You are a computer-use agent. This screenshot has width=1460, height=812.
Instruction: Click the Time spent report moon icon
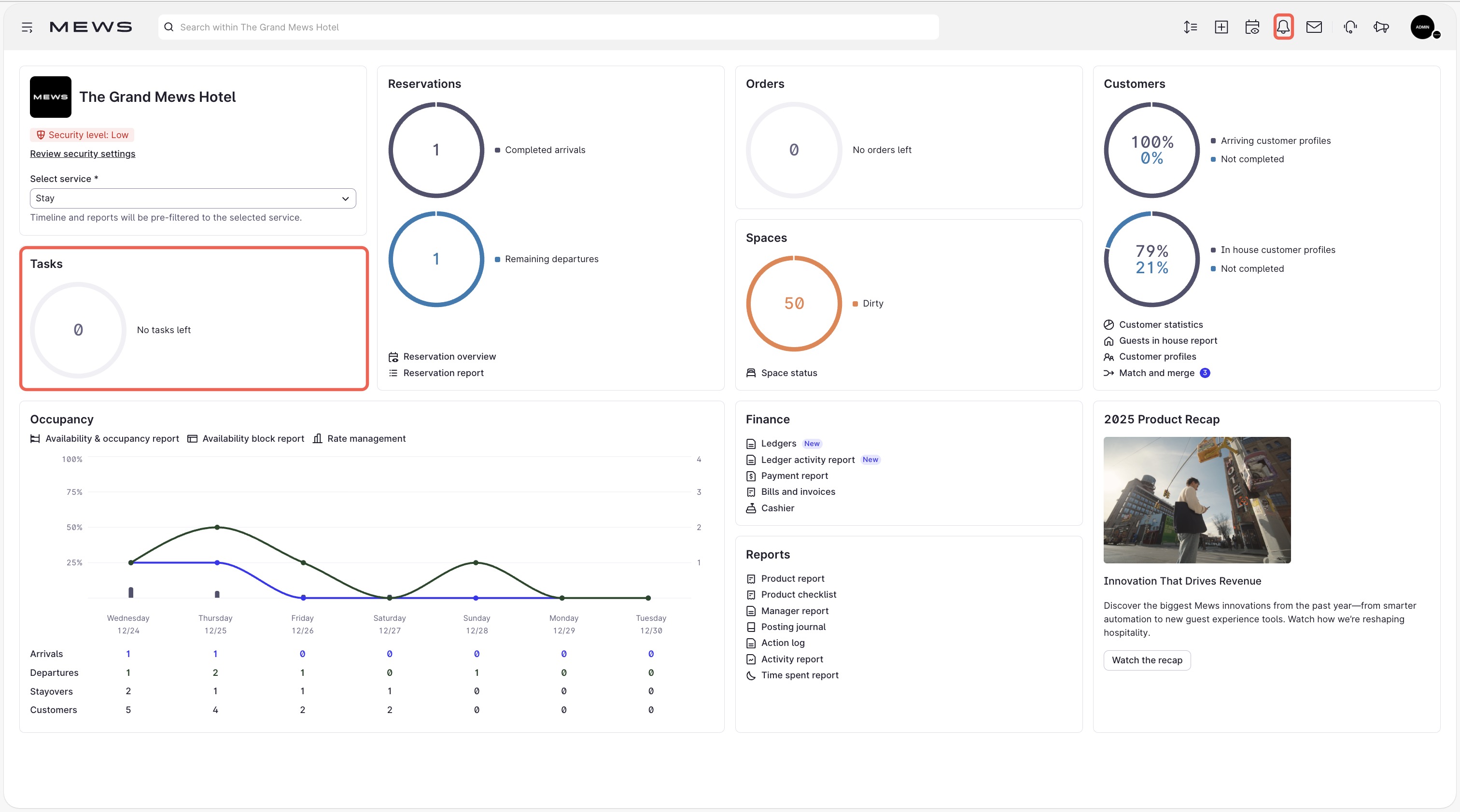pos(751,675)
